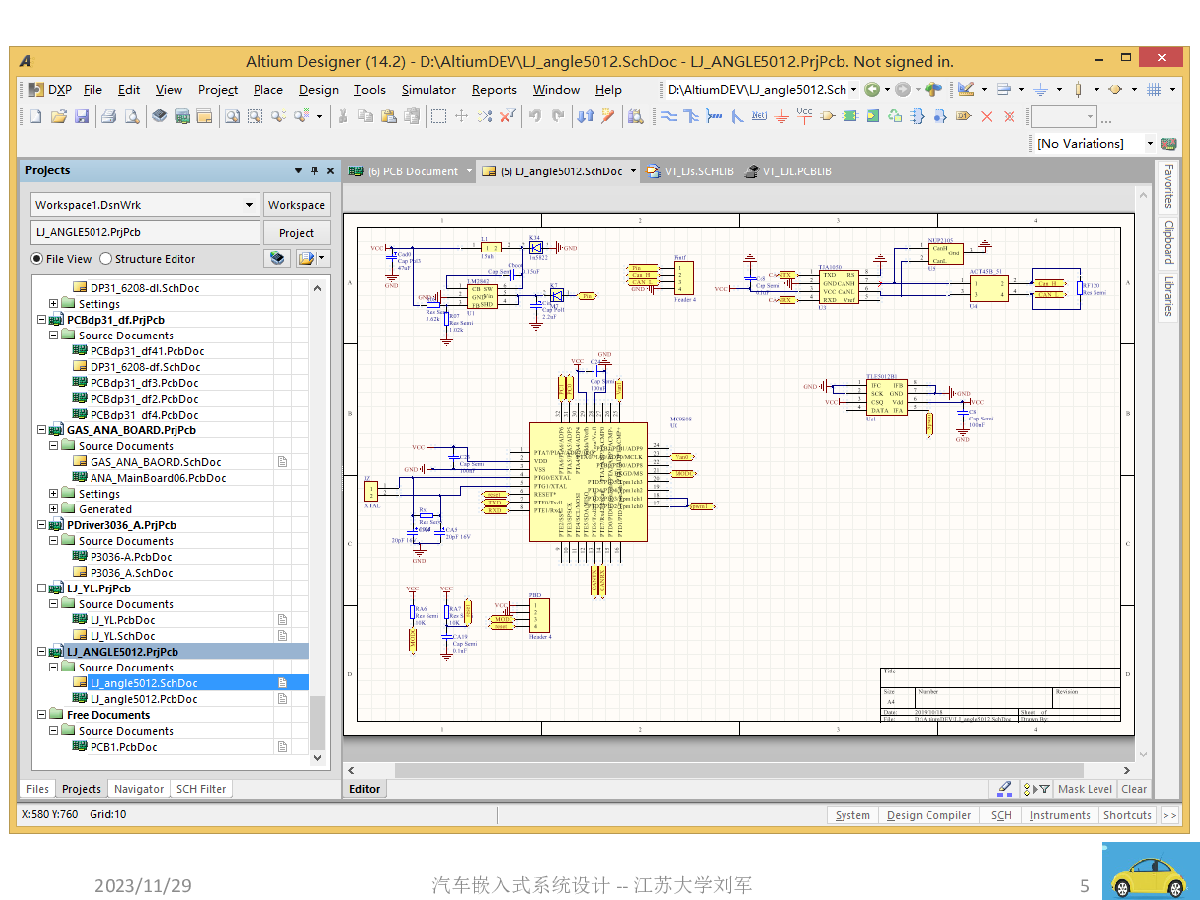Click the Instruments status button
The width and height of the screenshot is (1200, 900).
click(1060, 815)
